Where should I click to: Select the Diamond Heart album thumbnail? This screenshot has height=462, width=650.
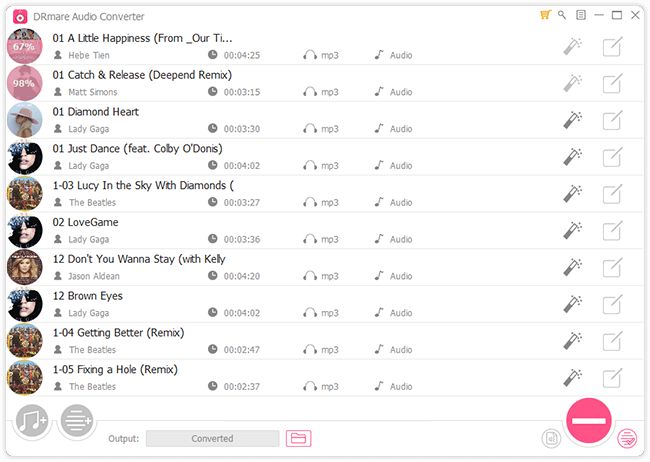pyautogui.click(x=24, y=120)
